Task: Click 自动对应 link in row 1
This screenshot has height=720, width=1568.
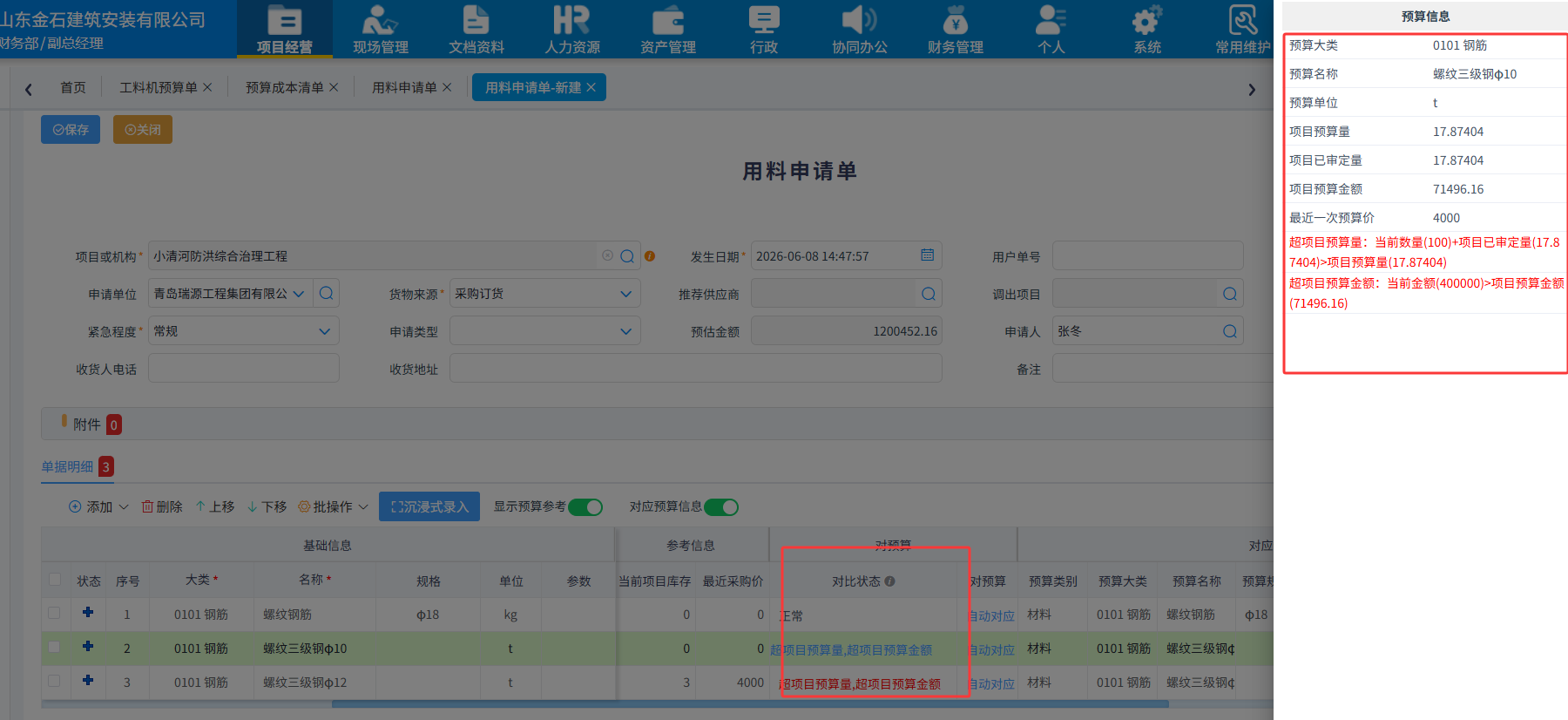Action: [x=992, y=615]
